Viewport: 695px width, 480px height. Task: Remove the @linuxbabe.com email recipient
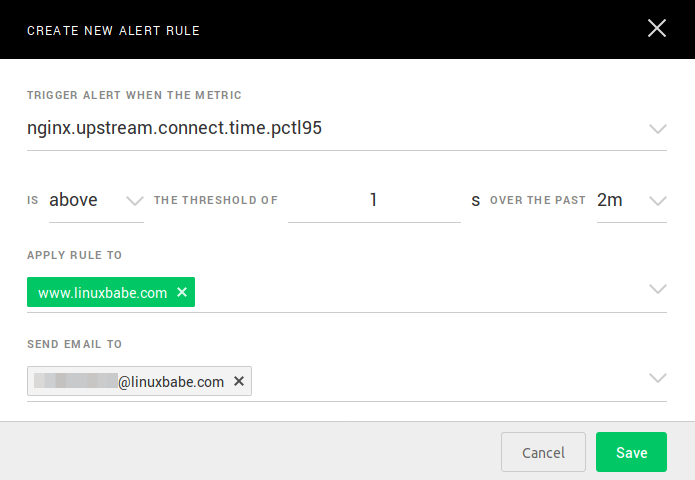[239, 381]
